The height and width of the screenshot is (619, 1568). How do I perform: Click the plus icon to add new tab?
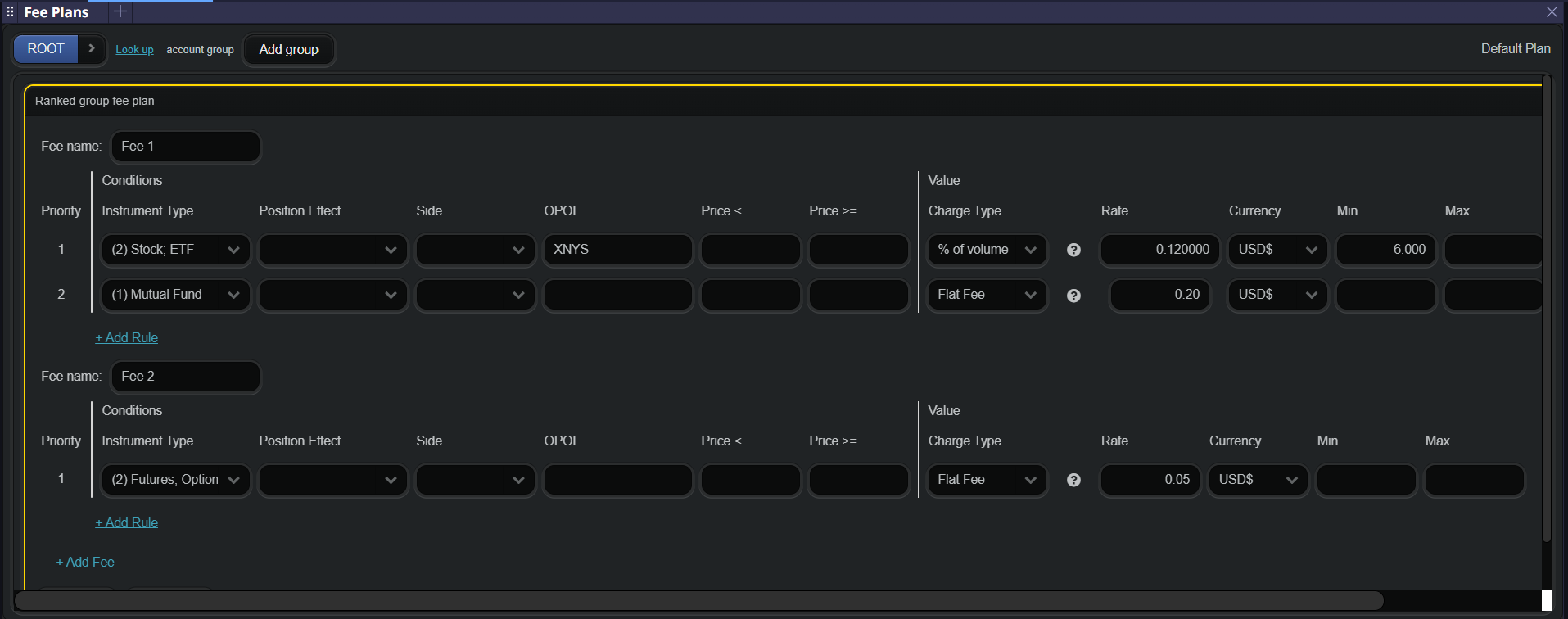coord(120,11)
